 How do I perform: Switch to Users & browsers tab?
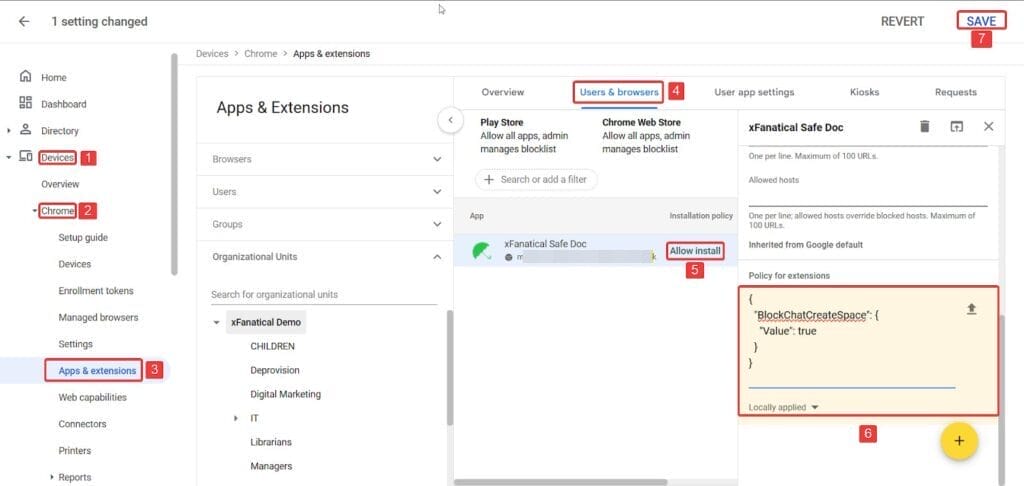pyautogui.click(x=618, y=92)
